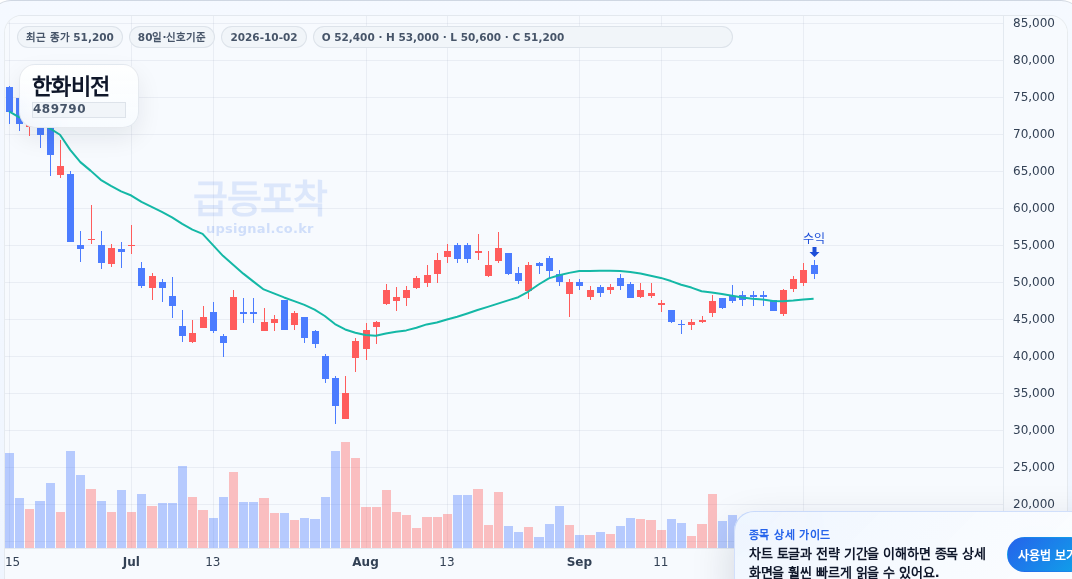The height and width of the screenshot is (579, 1072).
Task: Click the 한화비전 stock name
Action: point(71,85)
